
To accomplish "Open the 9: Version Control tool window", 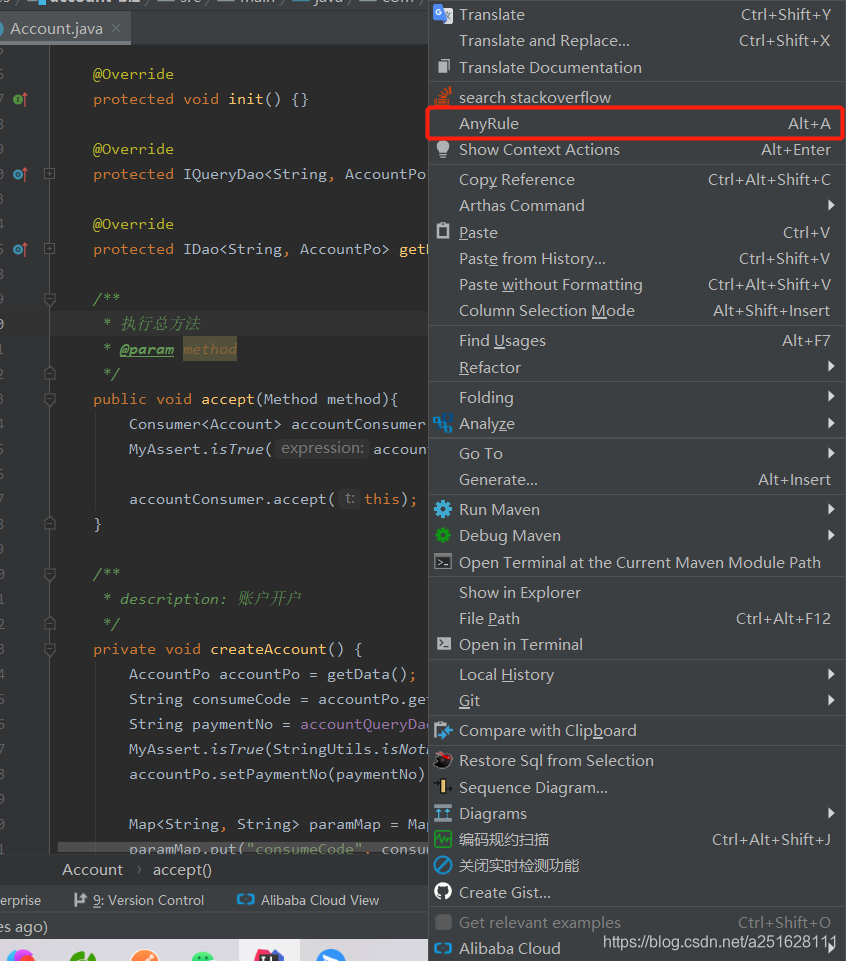I will [x=139, y=900].
